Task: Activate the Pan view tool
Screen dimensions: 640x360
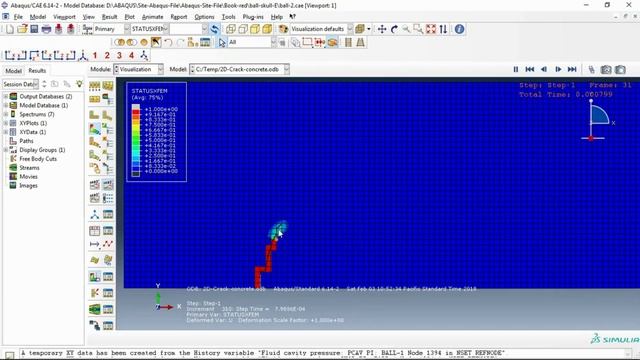Action: pyautogui.click(x=382, y=29)
